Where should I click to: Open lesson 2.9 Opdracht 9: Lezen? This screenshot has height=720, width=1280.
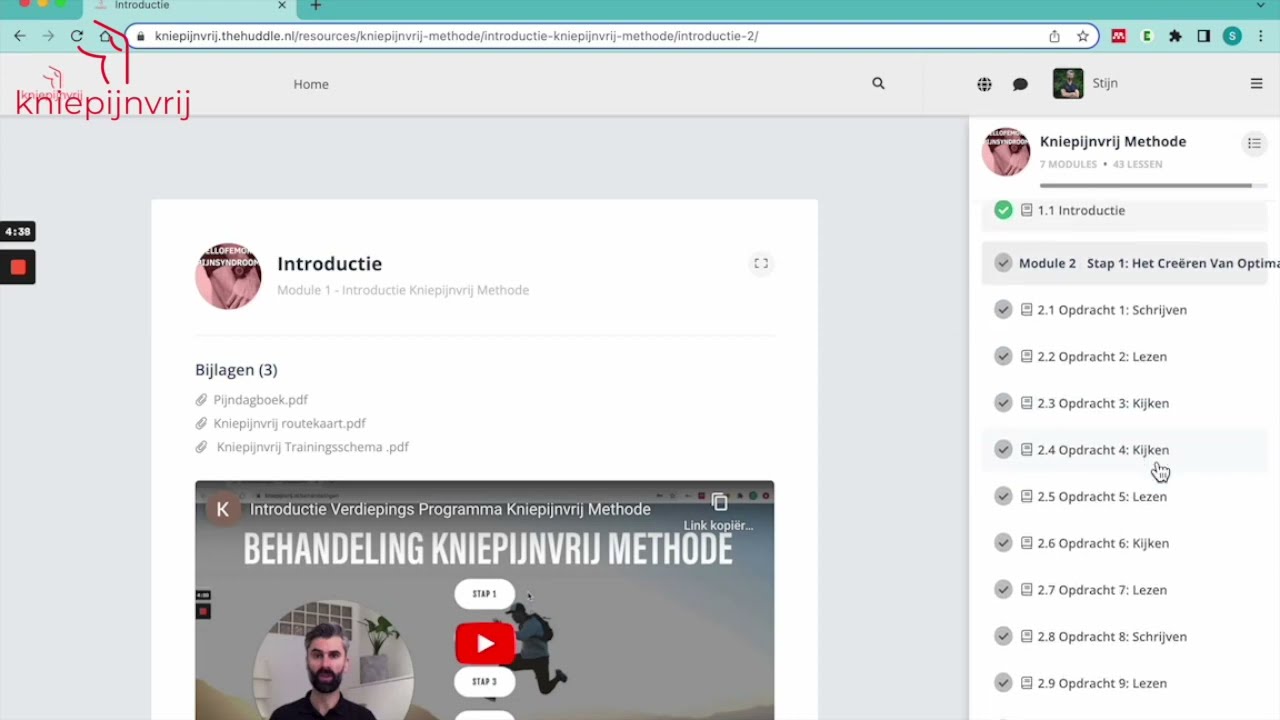pyautogui.click(x=1102, y=683)
